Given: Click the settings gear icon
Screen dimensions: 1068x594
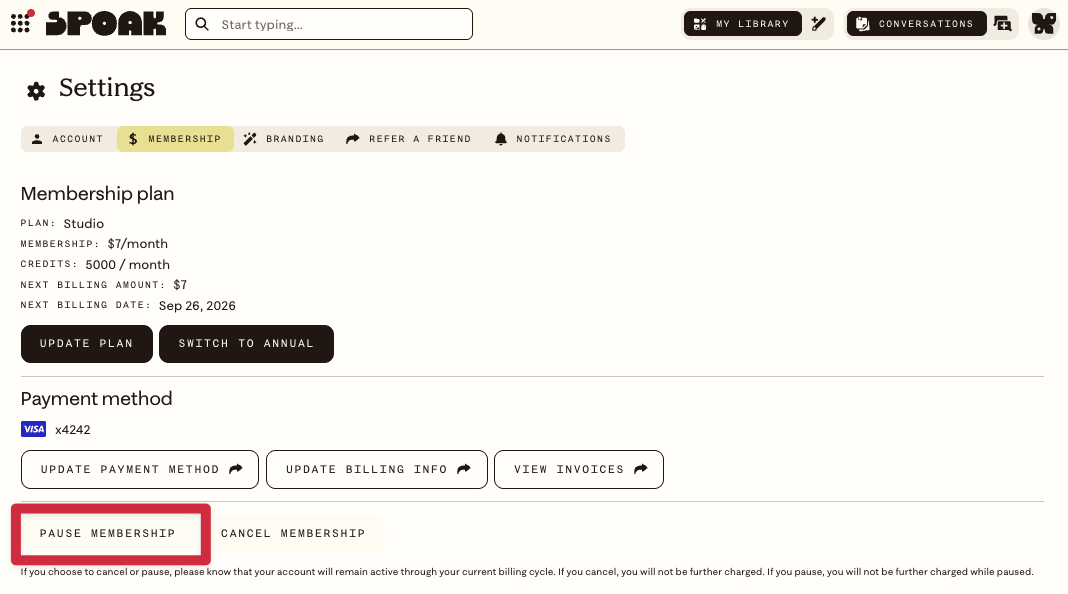Looking at the screenshot, I should click(x=36, y=91).
